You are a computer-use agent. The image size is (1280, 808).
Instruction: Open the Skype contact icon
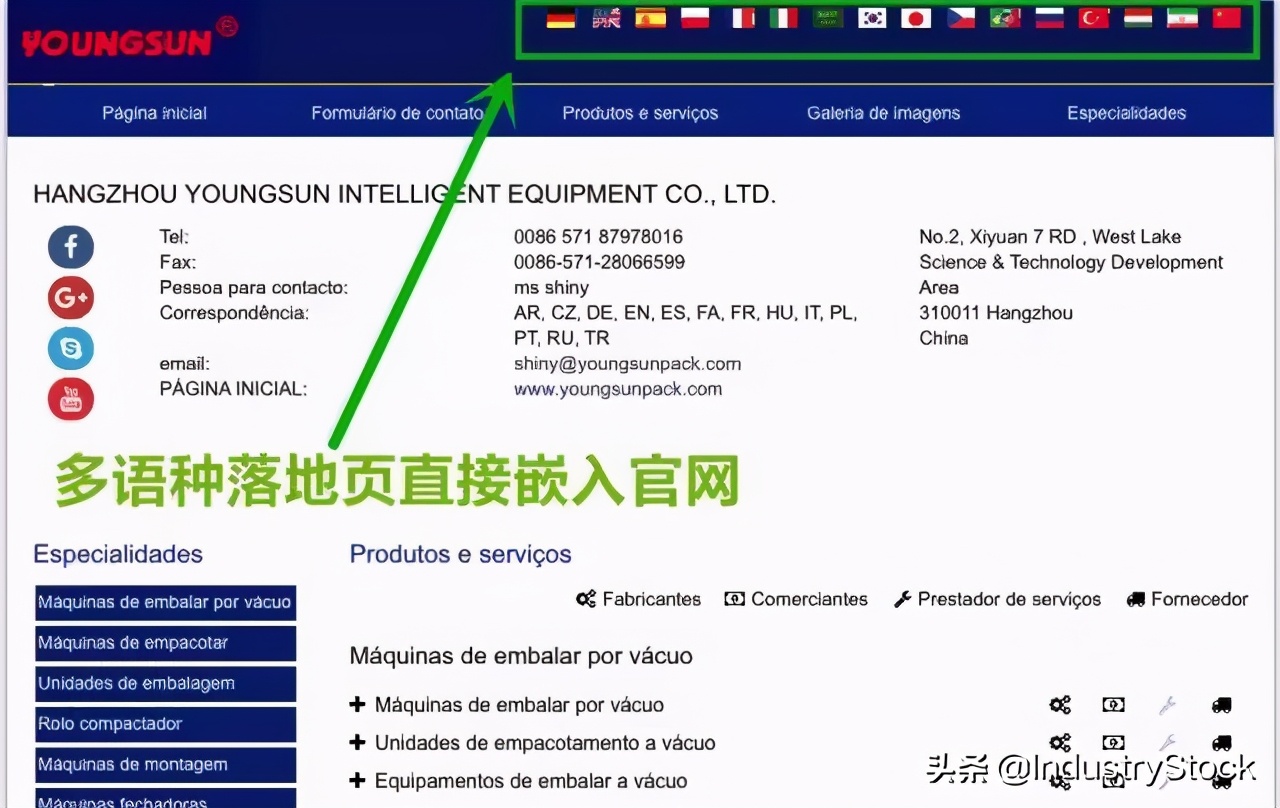(x=70, y=348)
